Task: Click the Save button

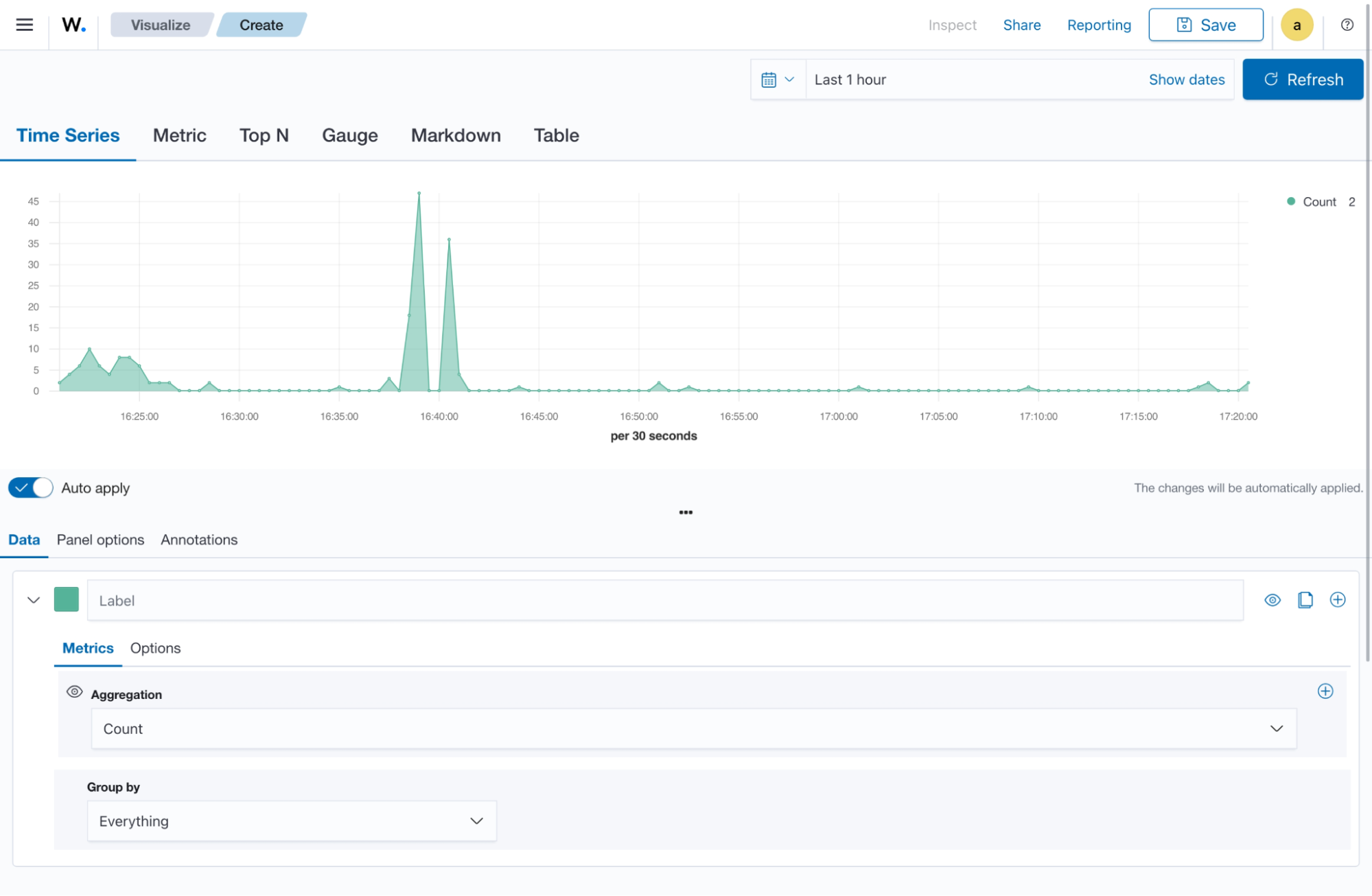Action: (x=1205, y=24)
